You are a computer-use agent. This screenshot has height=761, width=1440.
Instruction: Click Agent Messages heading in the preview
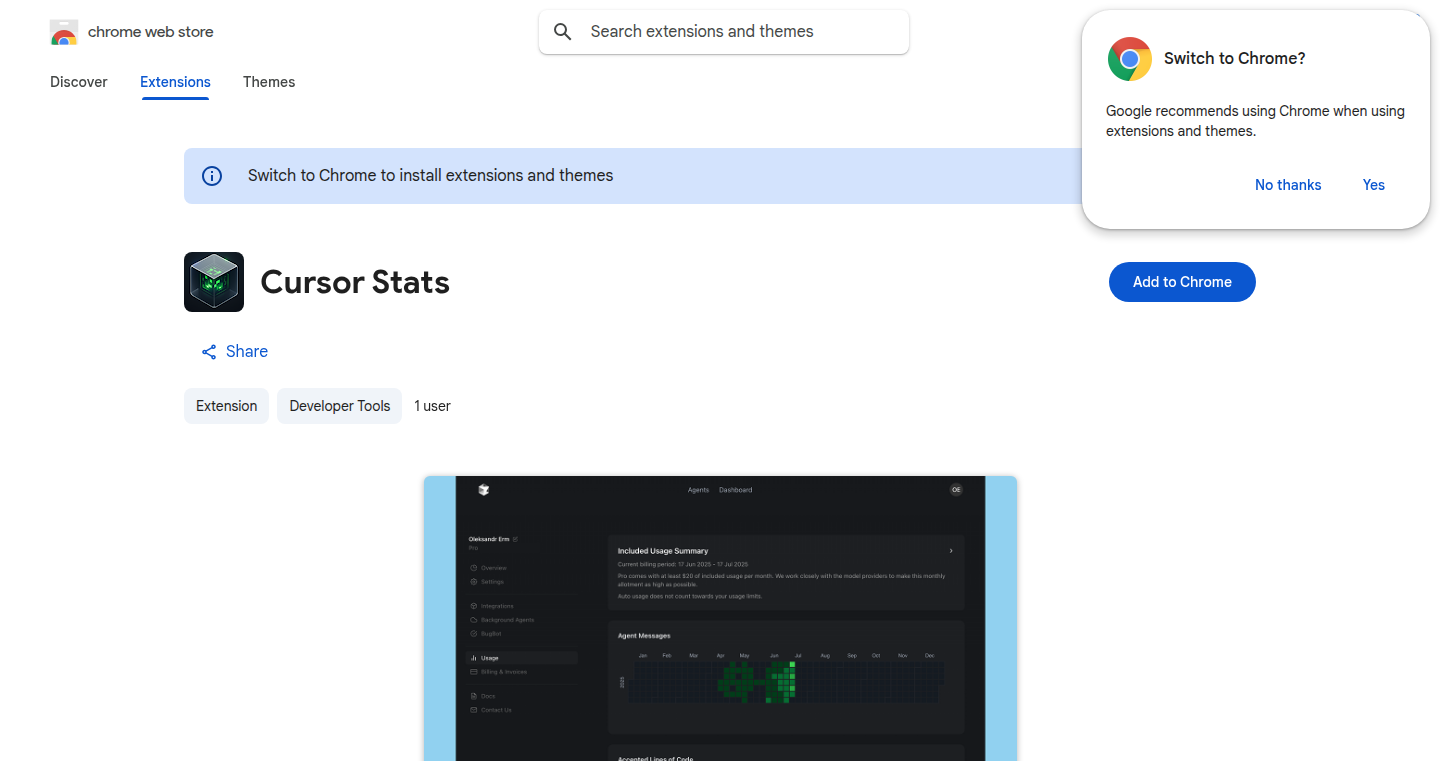(x=644, y=636)
